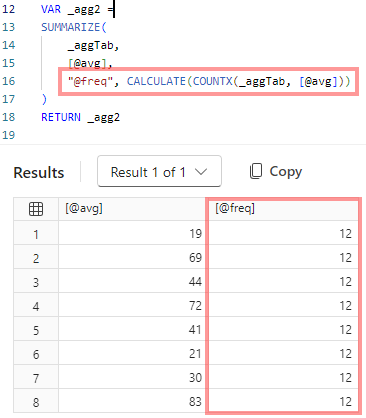
Task: Select result row number 6
Action: 36,353
